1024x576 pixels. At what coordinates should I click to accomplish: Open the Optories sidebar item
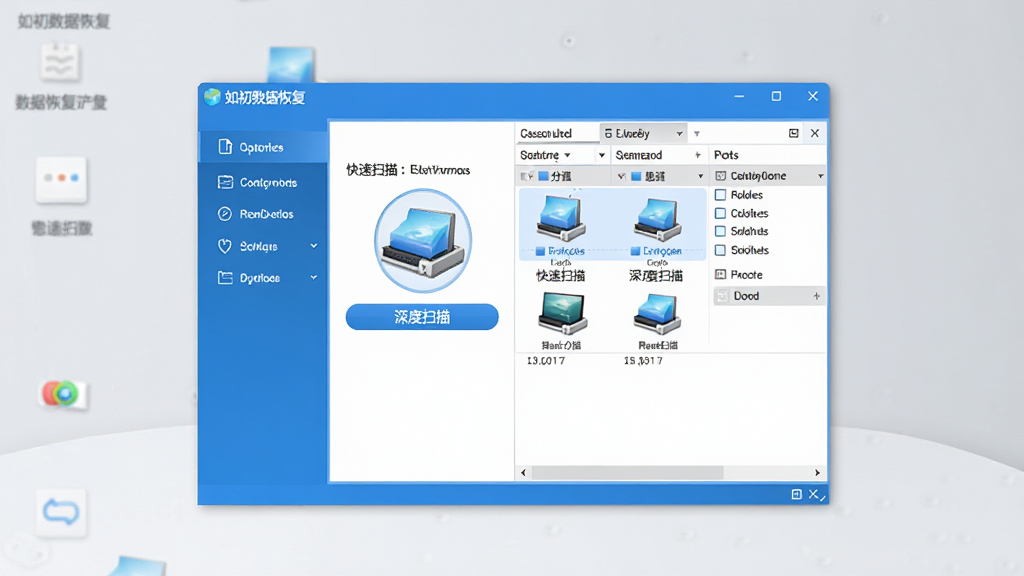263,147
